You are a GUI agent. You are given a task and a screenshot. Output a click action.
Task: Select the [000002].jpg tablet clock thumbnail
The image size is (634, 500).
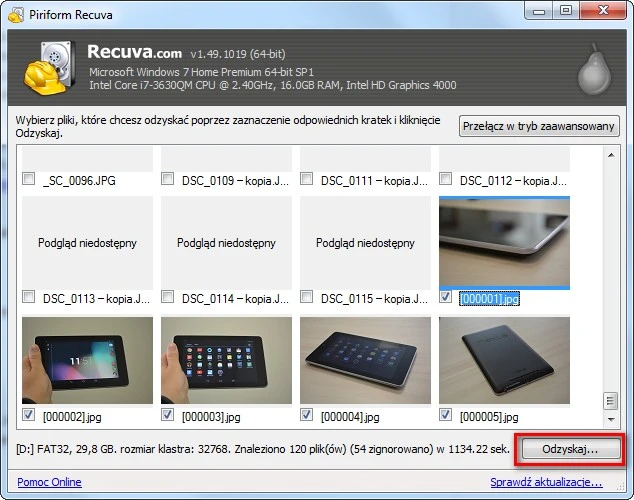(87, 360)
